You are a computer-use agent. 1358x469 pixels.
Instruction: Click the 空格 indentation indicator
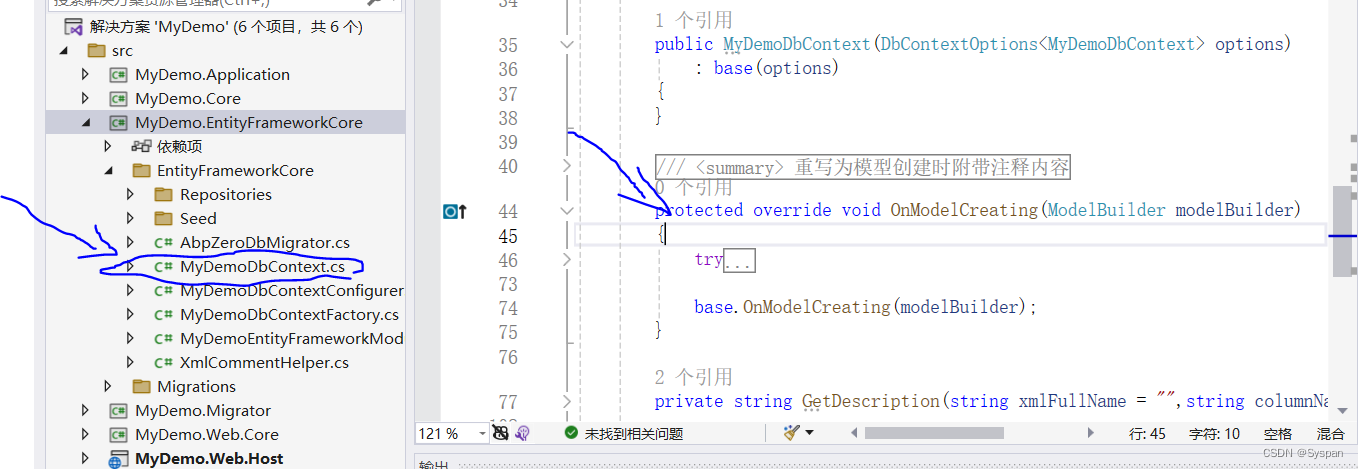(x=1277, y=433)
